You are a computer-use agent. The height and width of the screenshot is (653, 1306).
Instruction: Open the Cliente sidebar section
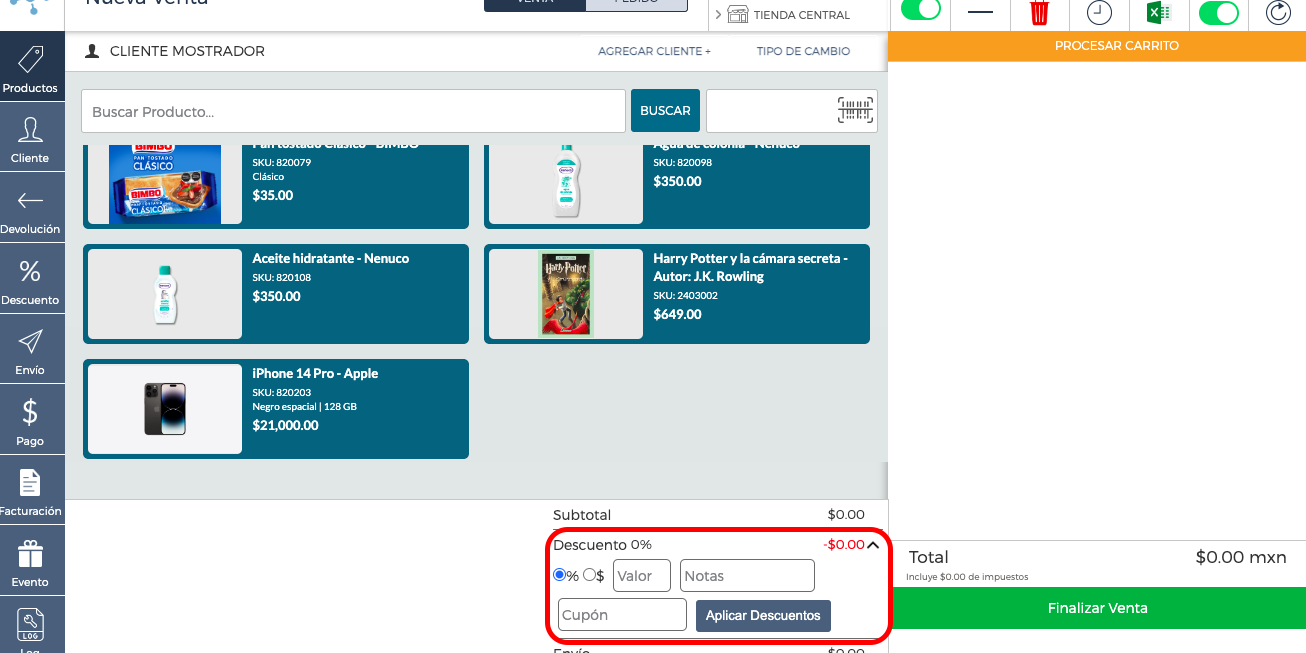click(31, 137)
